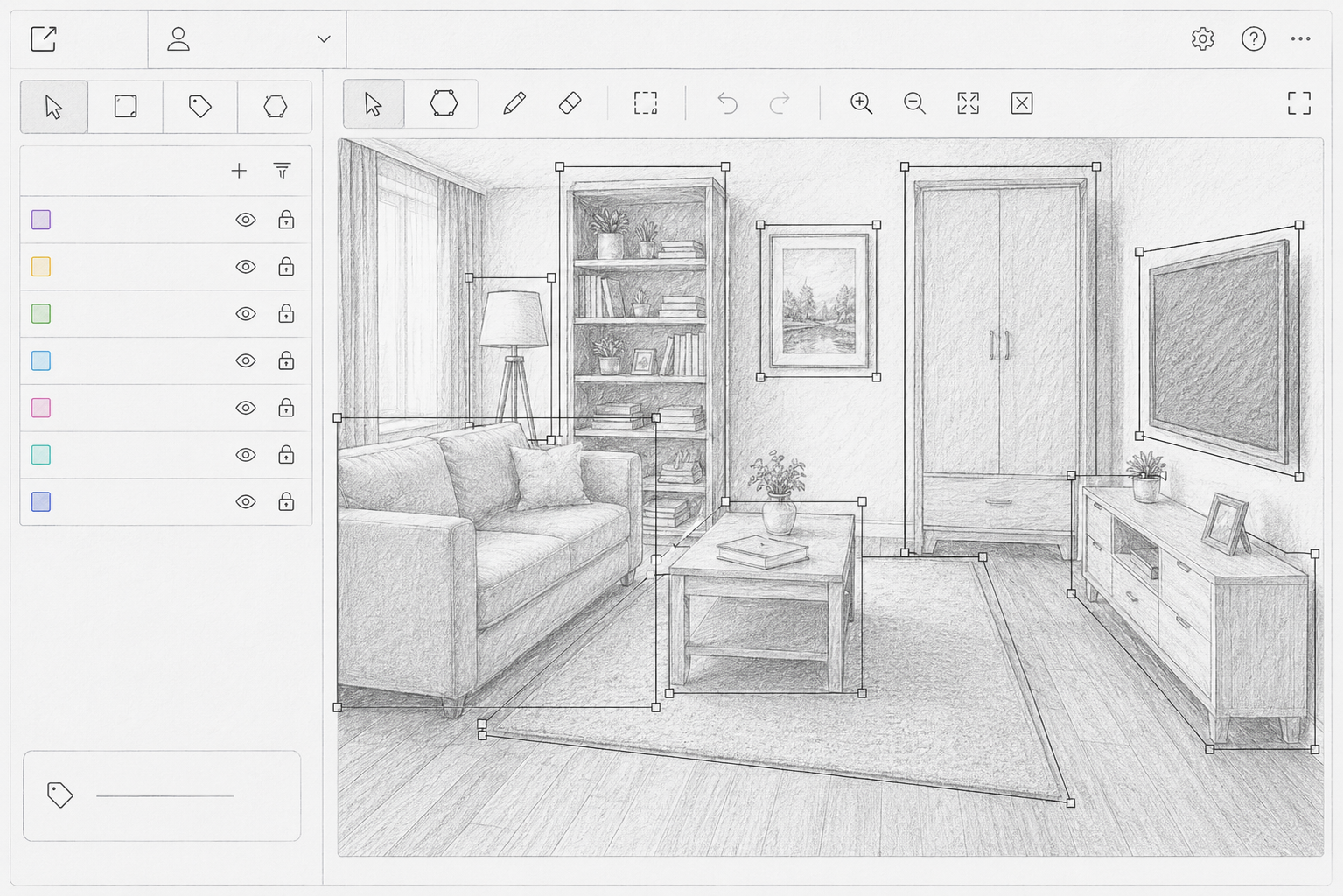Fit image to screen
Viewport: 1343px width, 896px height.
(969, 103)
